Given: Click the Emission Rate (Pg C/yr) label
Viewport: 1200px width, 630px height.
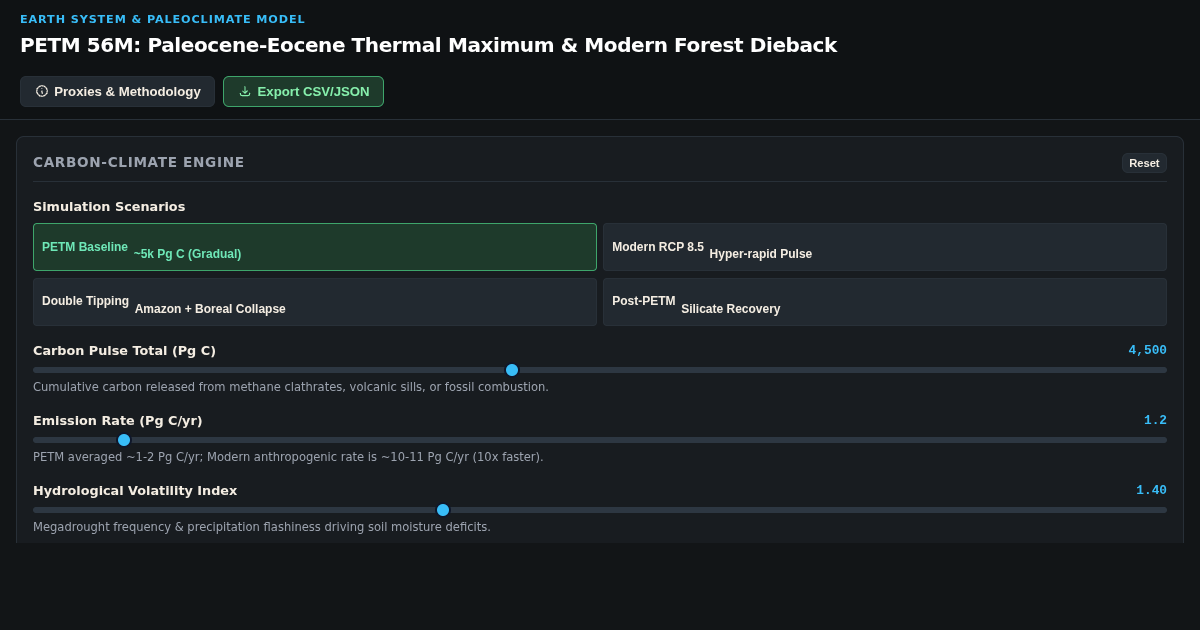Looking at the screenshot, I should [118, 420].
